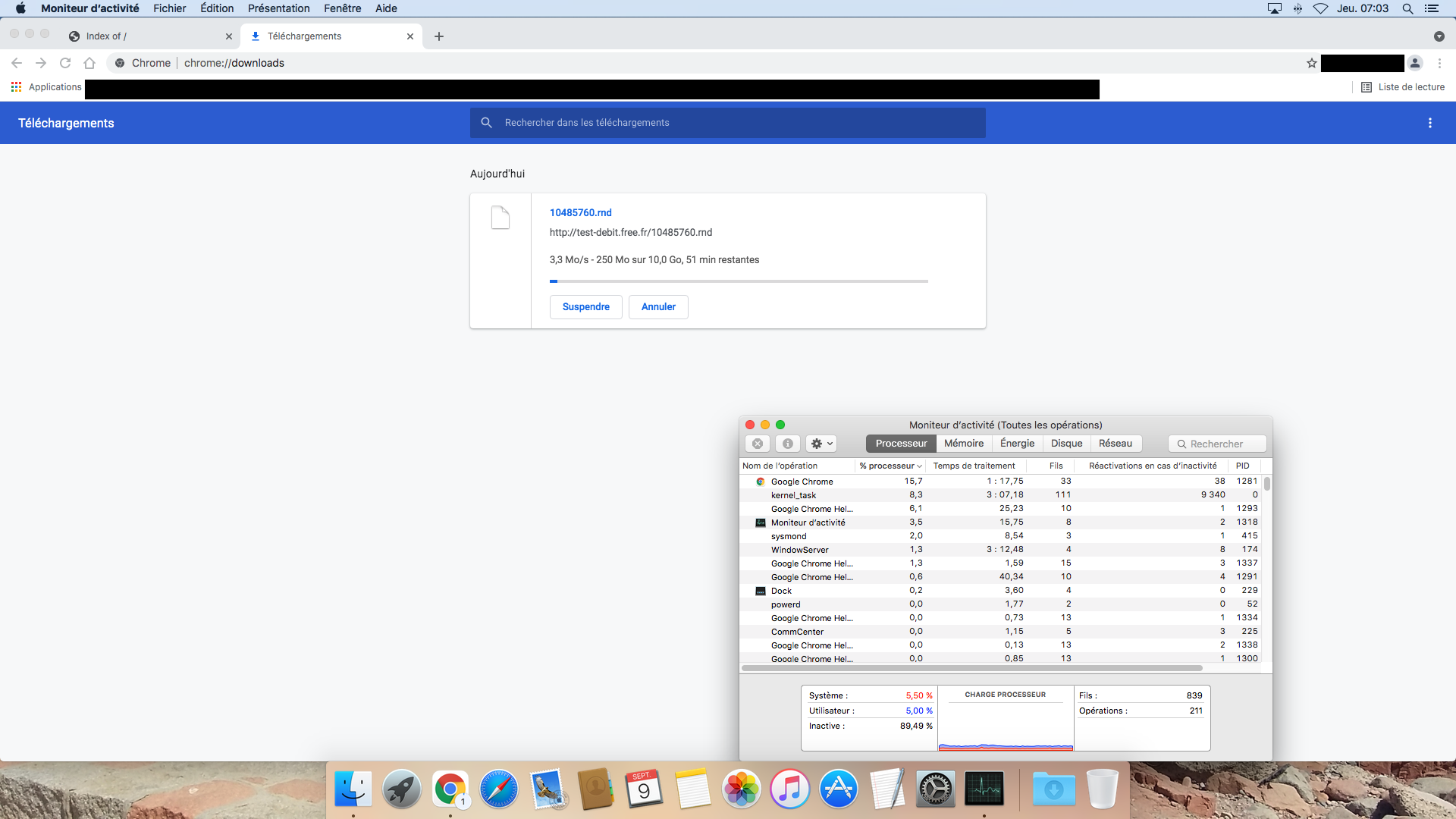Screen dimensions: 1456x819
Task: Open the 10485760.rnd file link
Action: click(580, 213)
